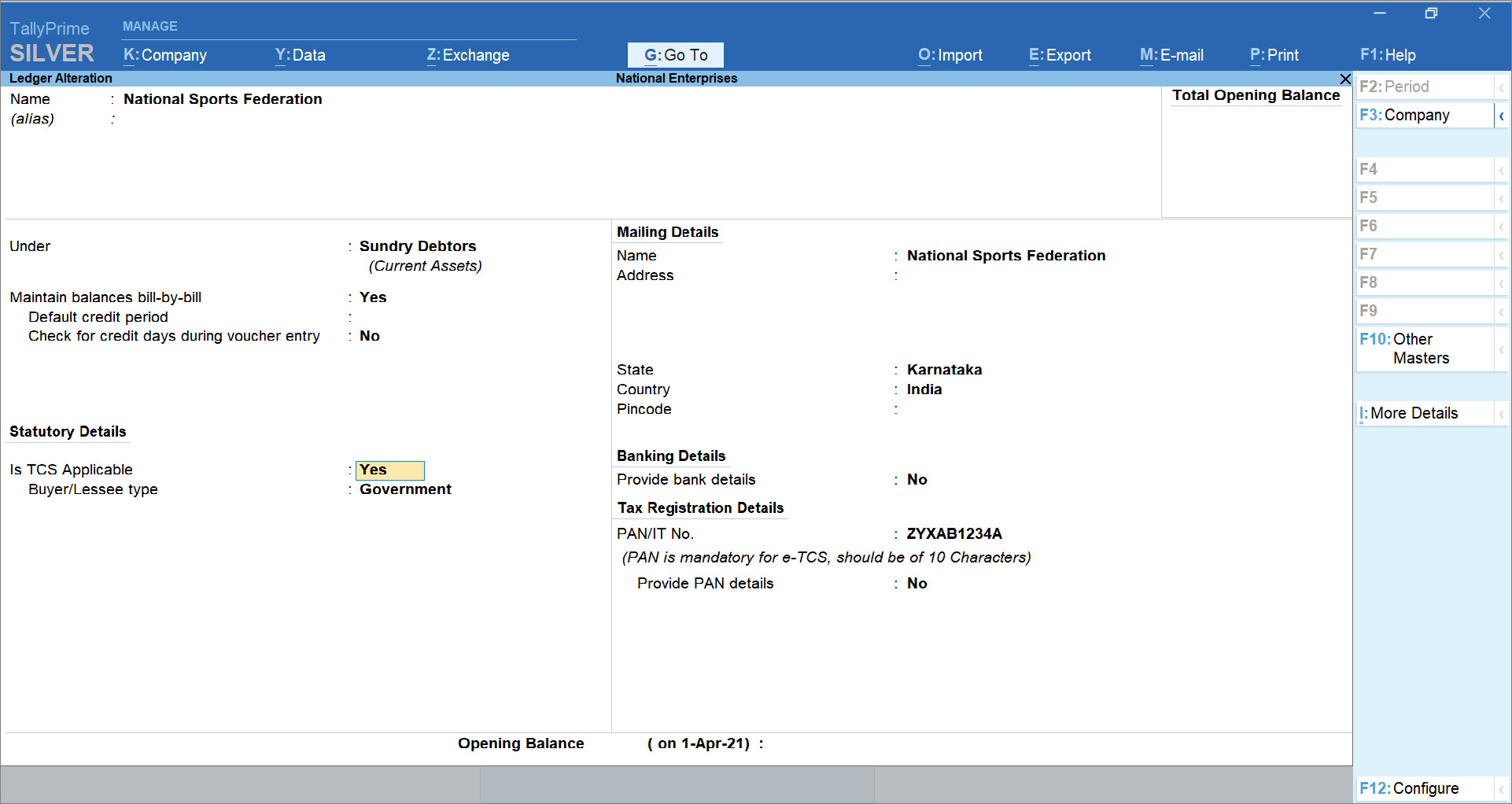This screenshot has width=1512, height=804.
Task: Select the Under group Sundry Debtors field
Action: (418, 246)
